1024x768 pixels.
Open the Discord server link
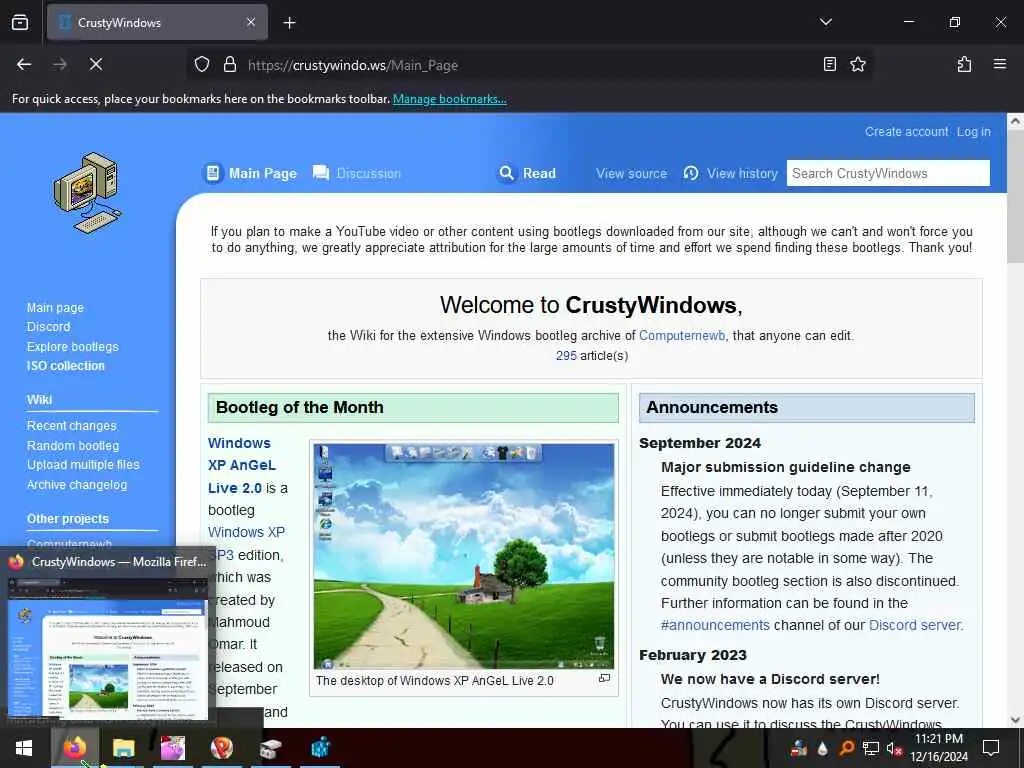[914, 626]
